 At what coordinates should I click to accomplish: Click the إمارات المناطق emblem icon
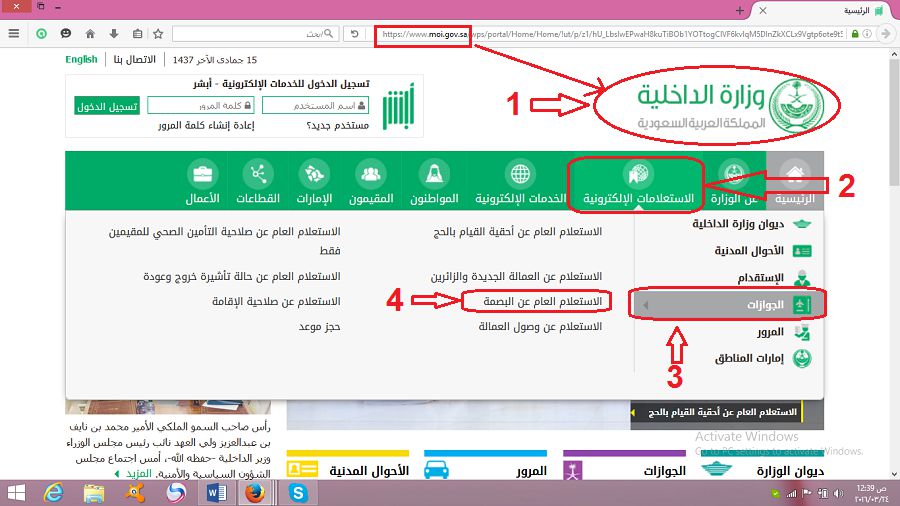(802, 359)
